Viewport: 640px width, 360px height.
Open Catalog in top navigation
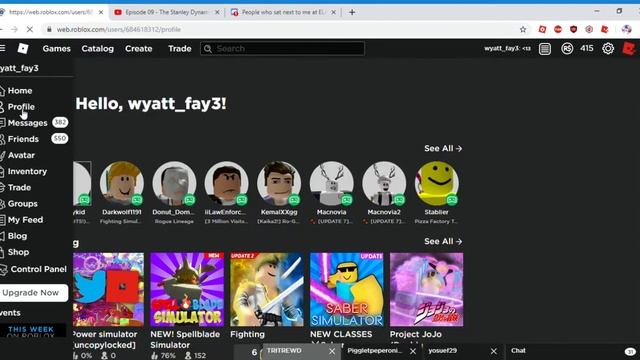coord(98,49)
